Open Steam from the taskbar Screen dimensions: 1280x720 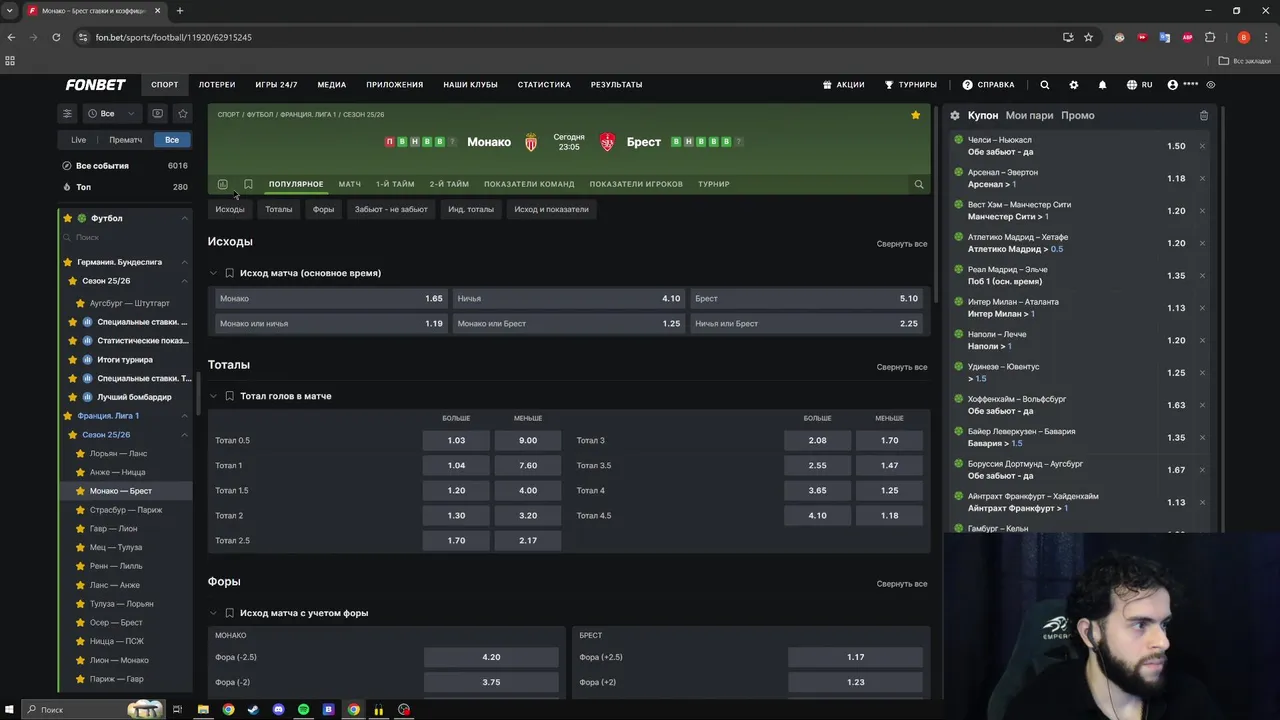[253, 710]
